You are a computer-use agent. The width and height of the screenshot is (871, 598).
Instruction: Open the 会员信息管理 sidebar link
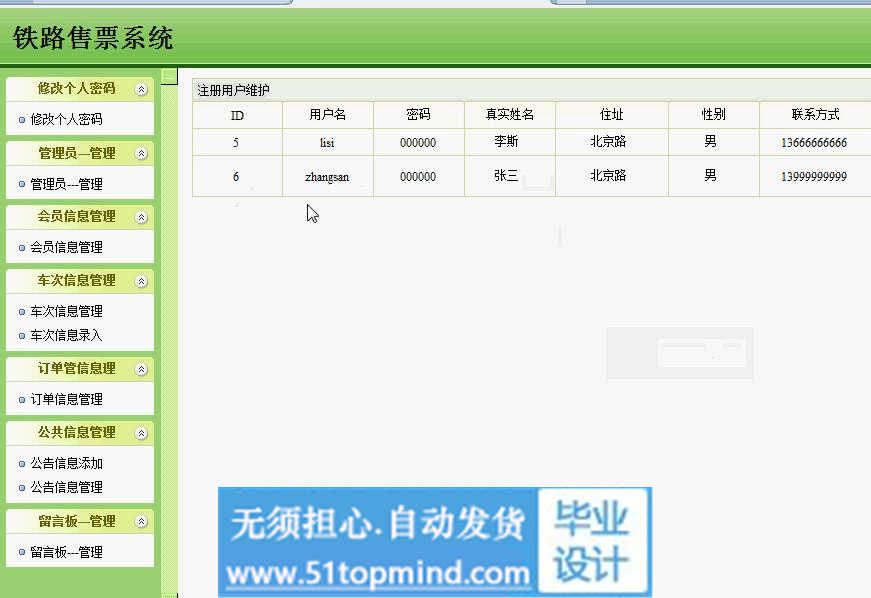point(66,247)
